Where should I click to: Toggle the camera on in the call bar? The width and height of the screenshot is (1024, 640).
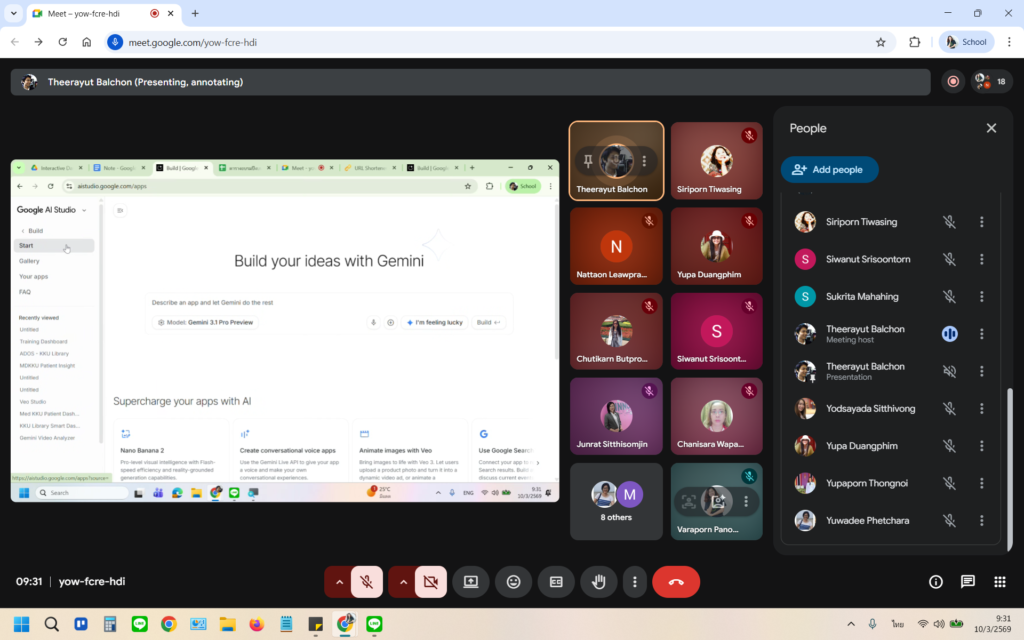click(431, 582)
